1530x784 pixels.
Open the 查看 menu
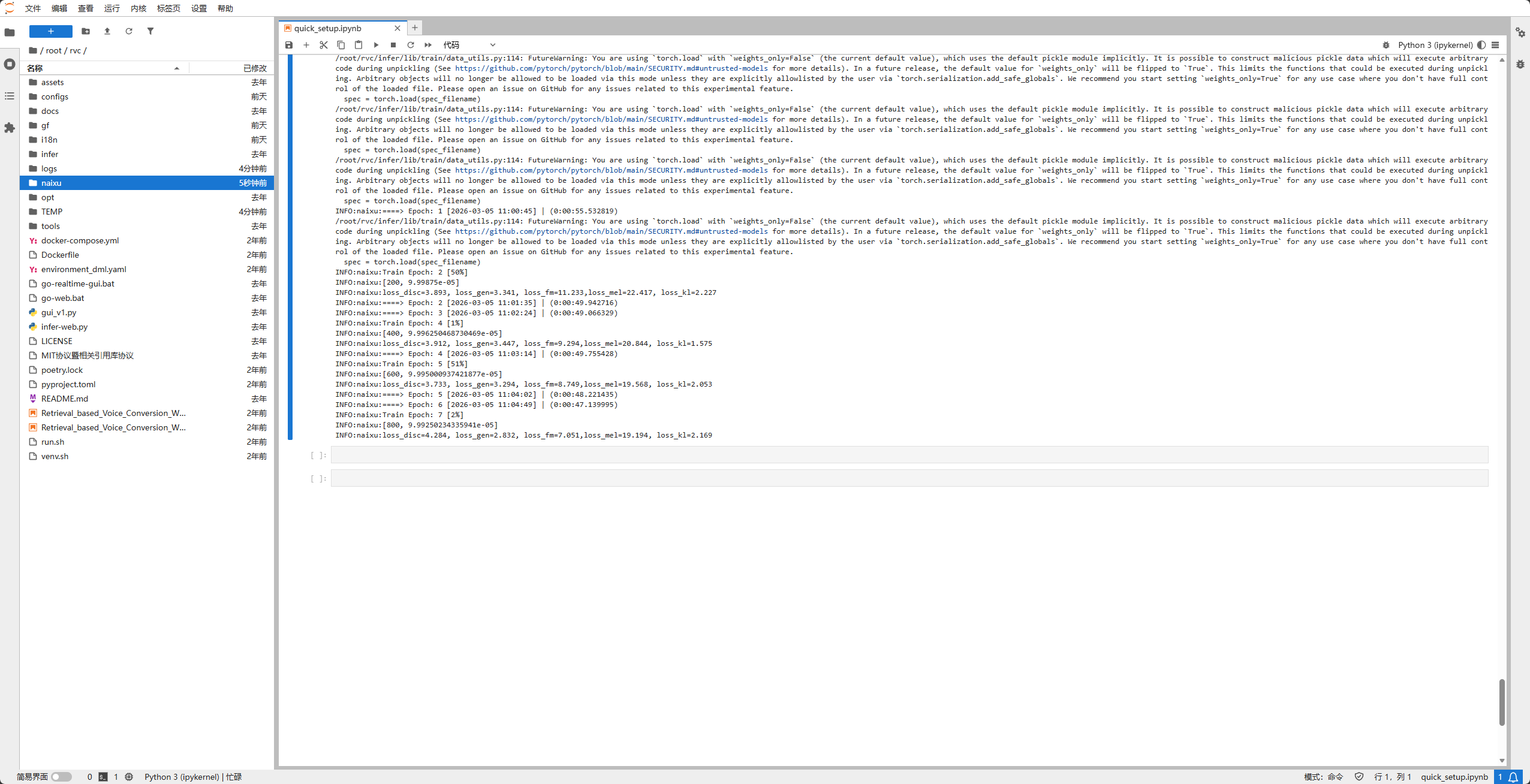pyautogui.click(x=86, y=8)
